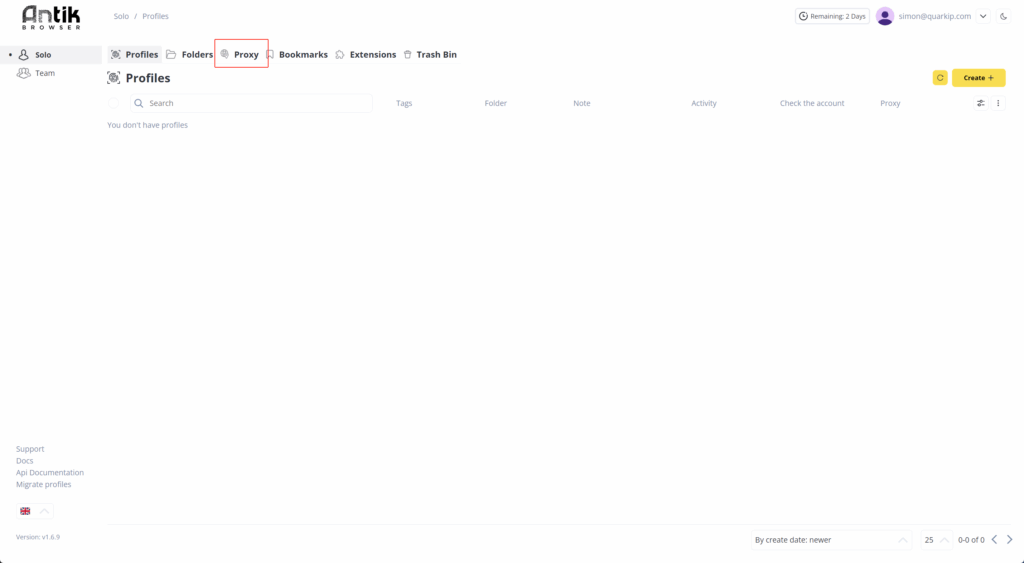Open the column filter settings icon
This screenshot has width=1024, height=563.
click(x=980, y=103)
